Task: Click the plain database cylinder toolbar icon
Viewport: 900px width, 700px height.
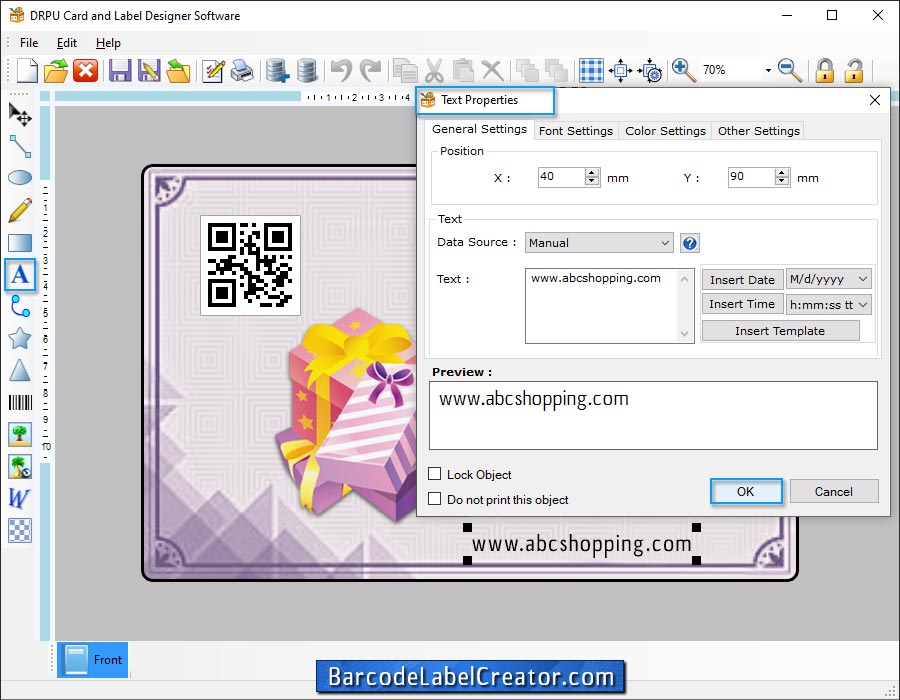Action: click(307, 71)
